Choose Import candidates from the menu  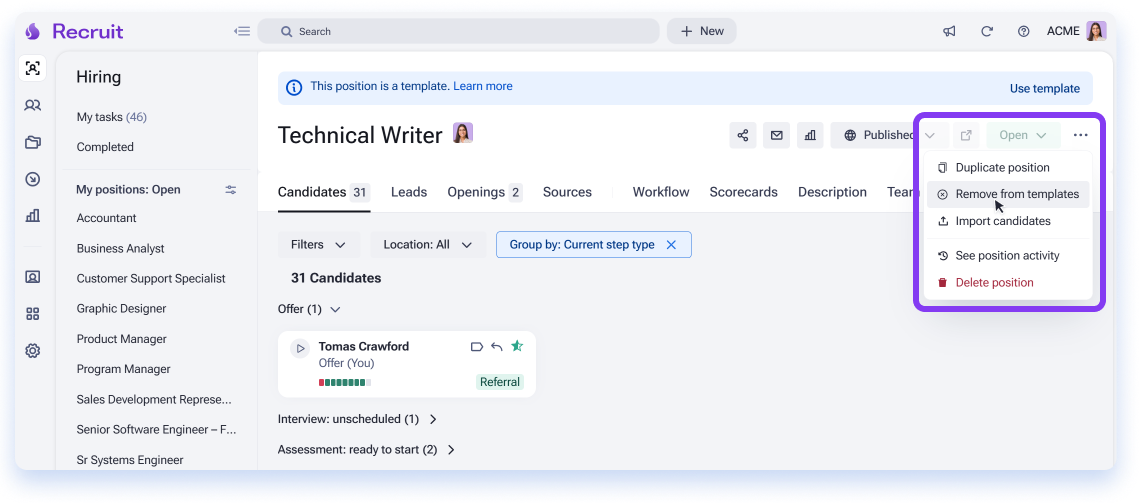(x=1008, y=221)
